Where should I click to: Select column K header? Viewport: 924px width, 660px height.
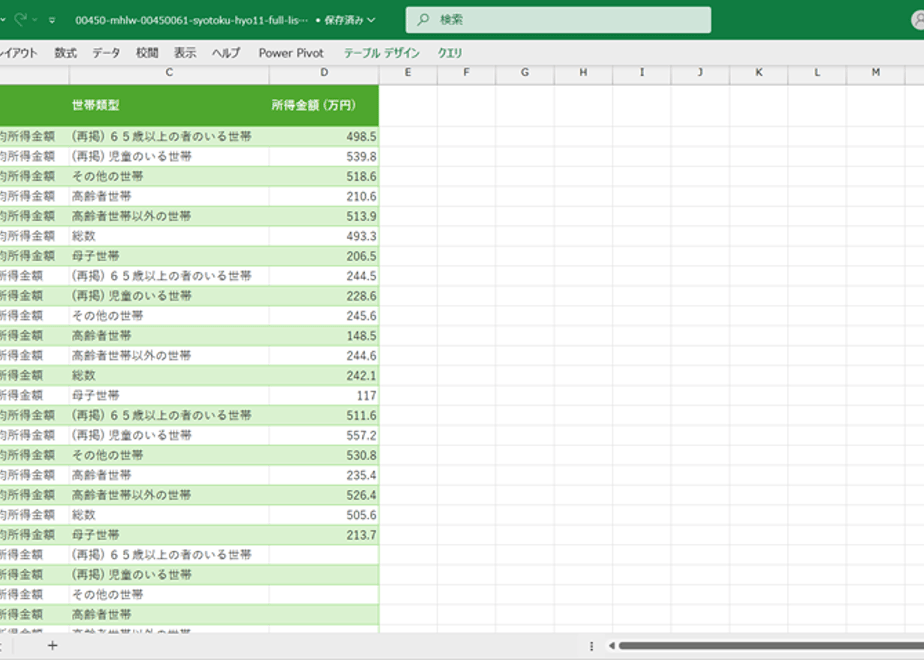click(758, 72)
